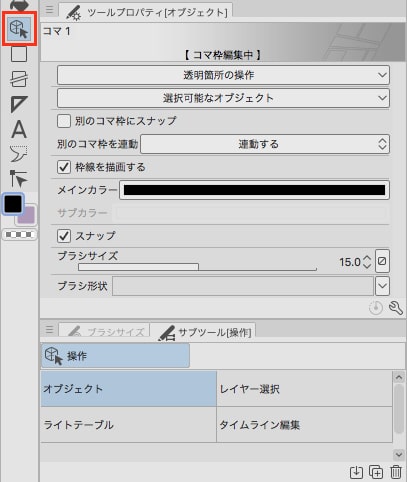Screen dimensions: 407x482
Task: Open the 透明箇所の操作 dropdown
Action: (x=223, y=75)
